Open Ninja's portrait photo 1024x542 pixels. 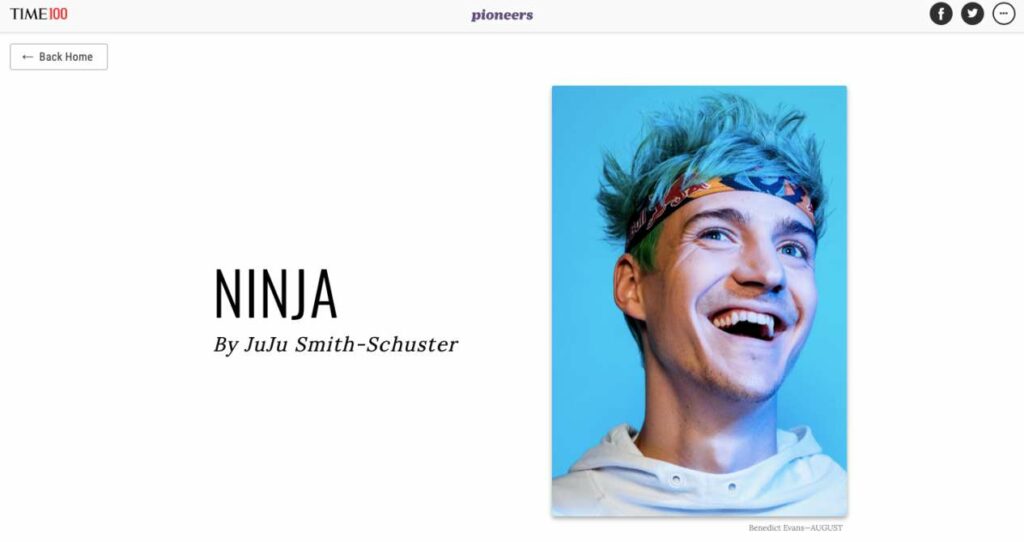coord(699,301)
